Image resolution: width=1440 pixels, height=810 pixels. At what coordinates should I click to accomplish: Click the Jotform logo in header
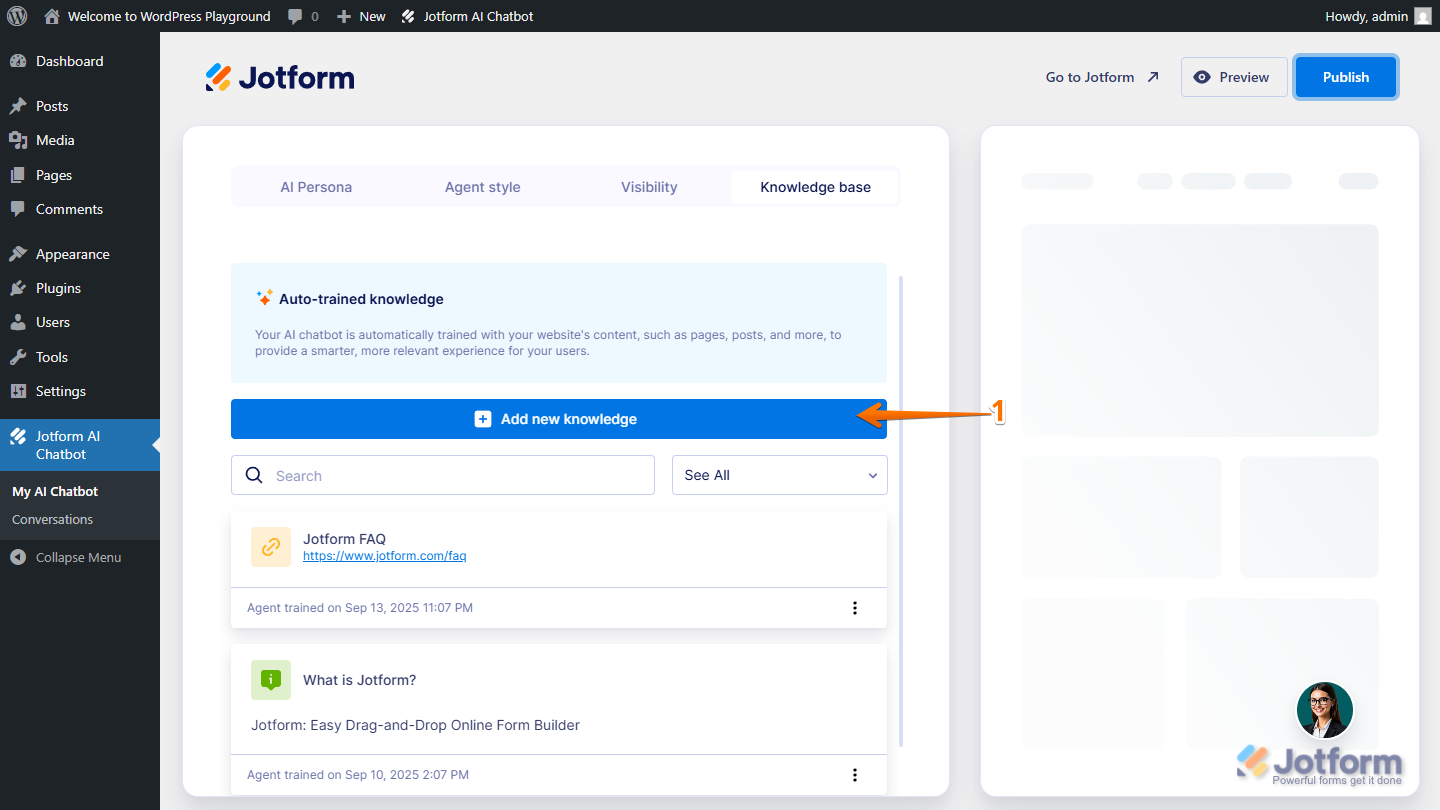(280, 77)
